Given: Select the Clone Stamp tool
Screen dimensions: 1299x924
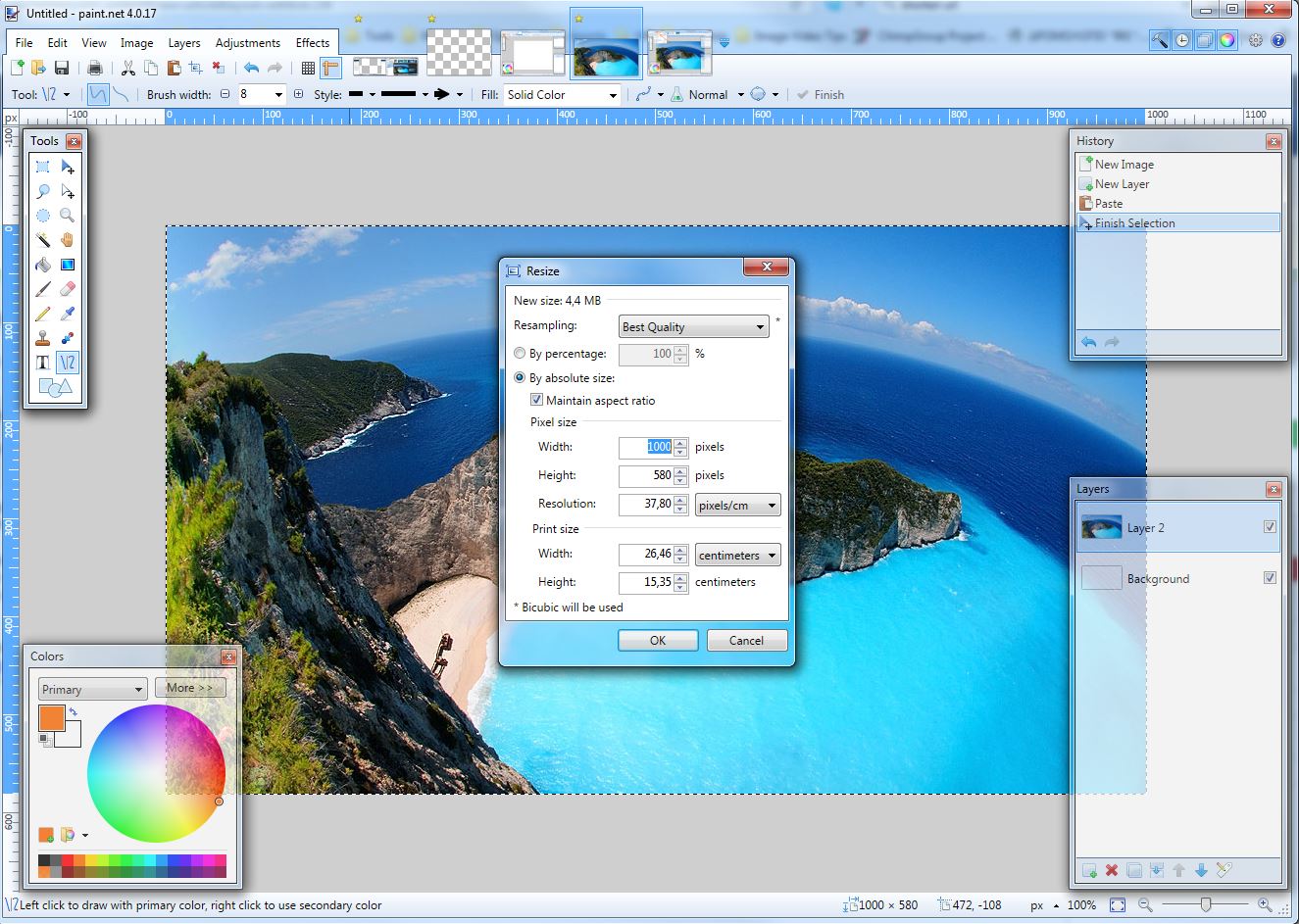Looking at the screenshot, I should tap(43, 338).
